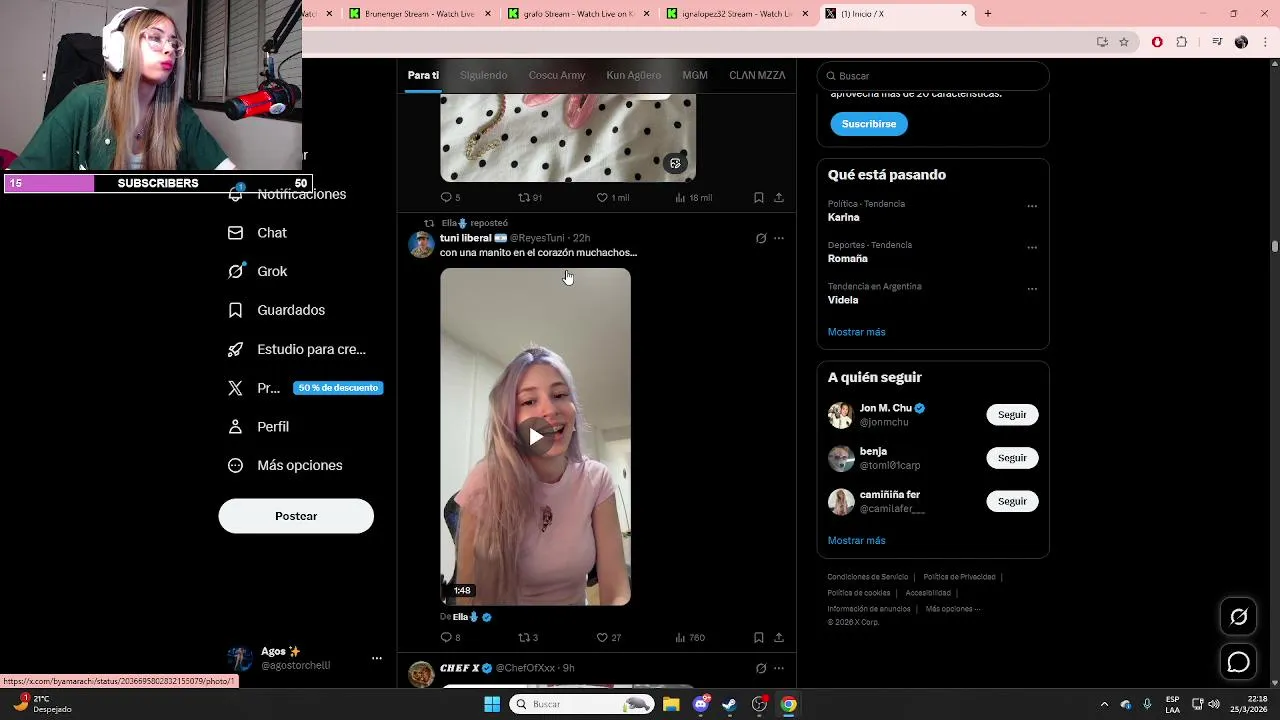The image size is (1280, 720).
Task: Open Condiciones de Servicio footer link
Action: pyautogui.click(x=868, y=577)
